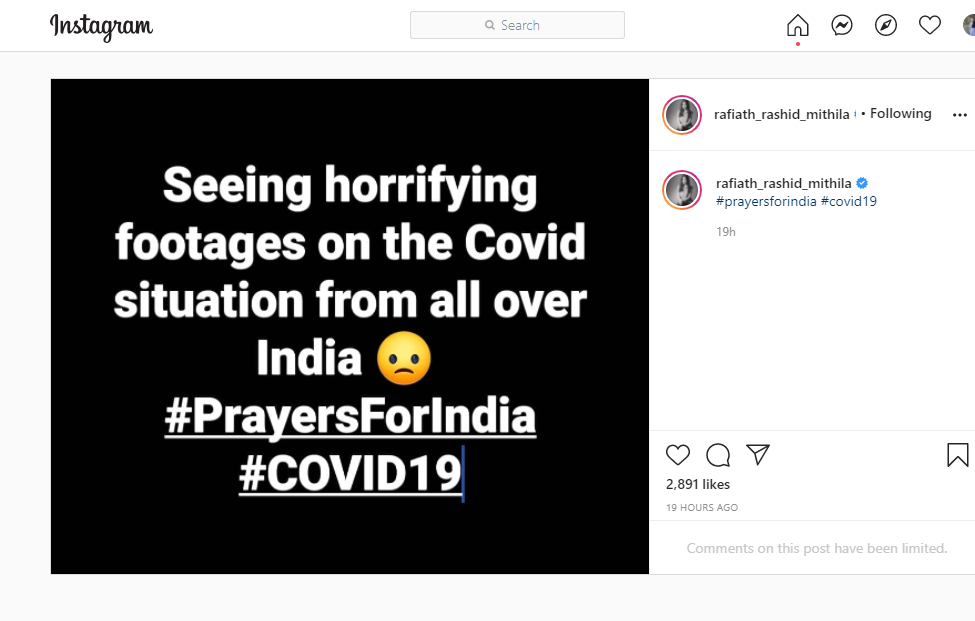Go to the Instagram home feed icon
Screen dimensions: 975x621
tap(797, 26)
